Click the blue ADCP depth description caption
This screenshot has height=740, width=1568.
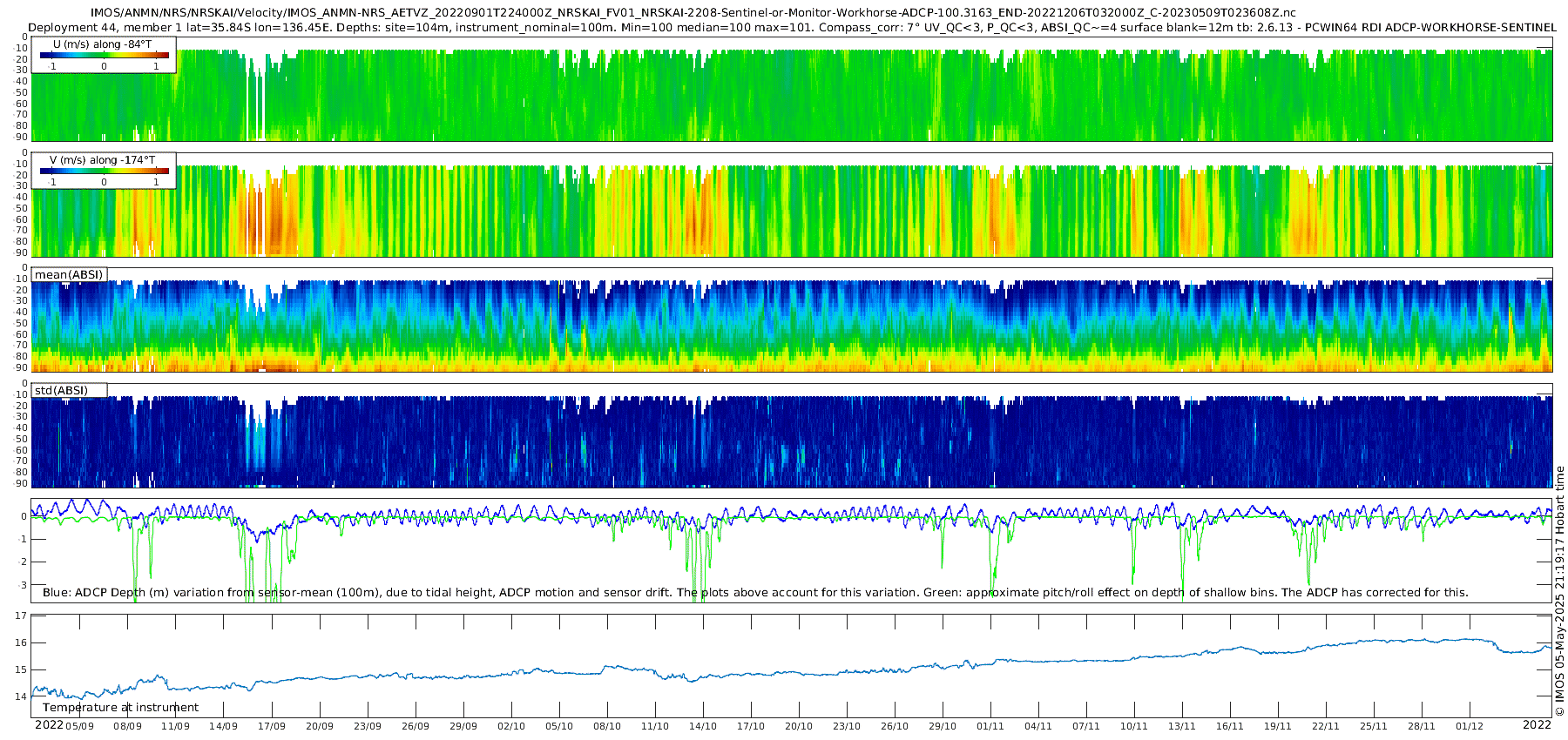[755, 593]
